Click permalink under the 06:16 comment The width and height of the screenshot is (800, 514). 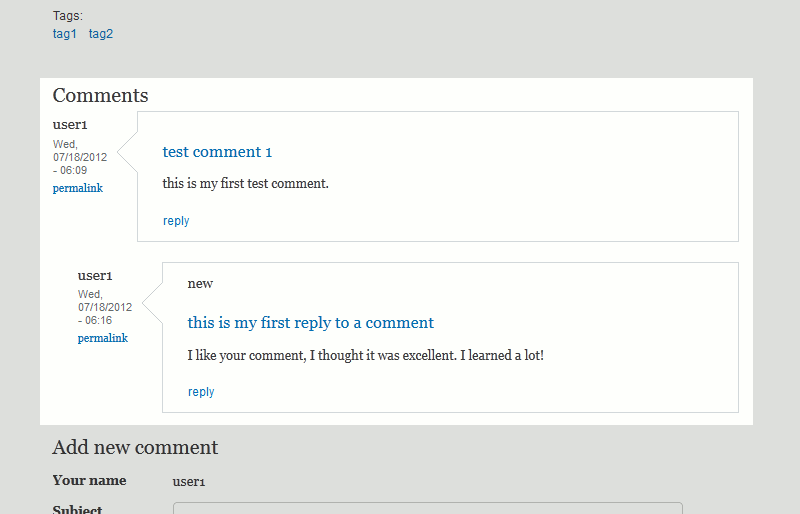(x=103, y=338)
